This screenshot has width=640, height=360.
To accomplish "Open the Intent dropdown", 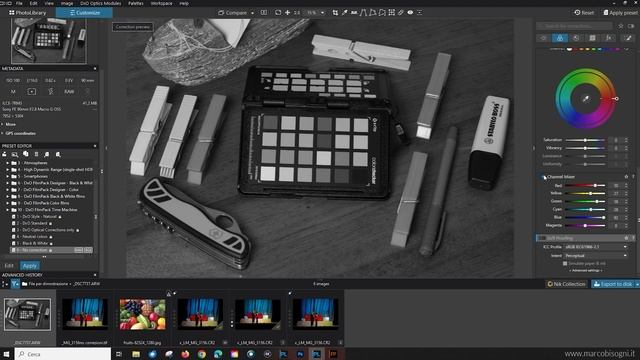I will [596, 256].
